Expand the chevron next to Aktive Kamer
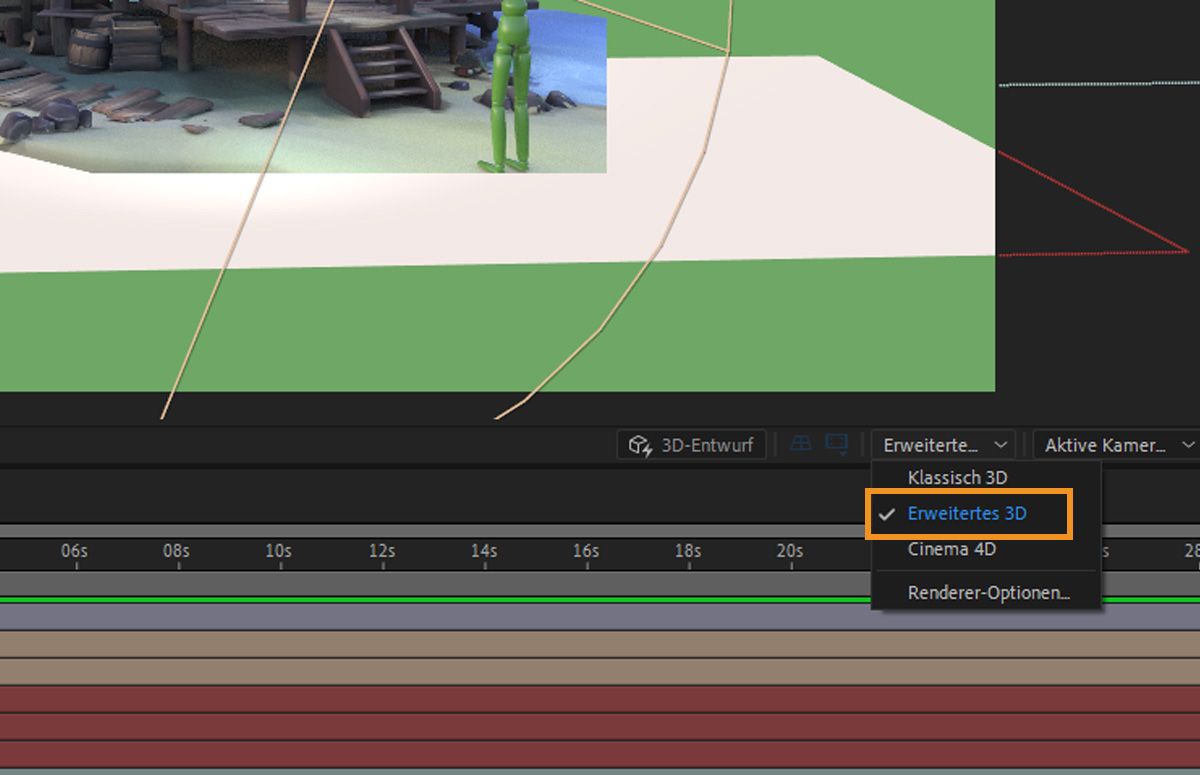 [x=1188, y=444]
